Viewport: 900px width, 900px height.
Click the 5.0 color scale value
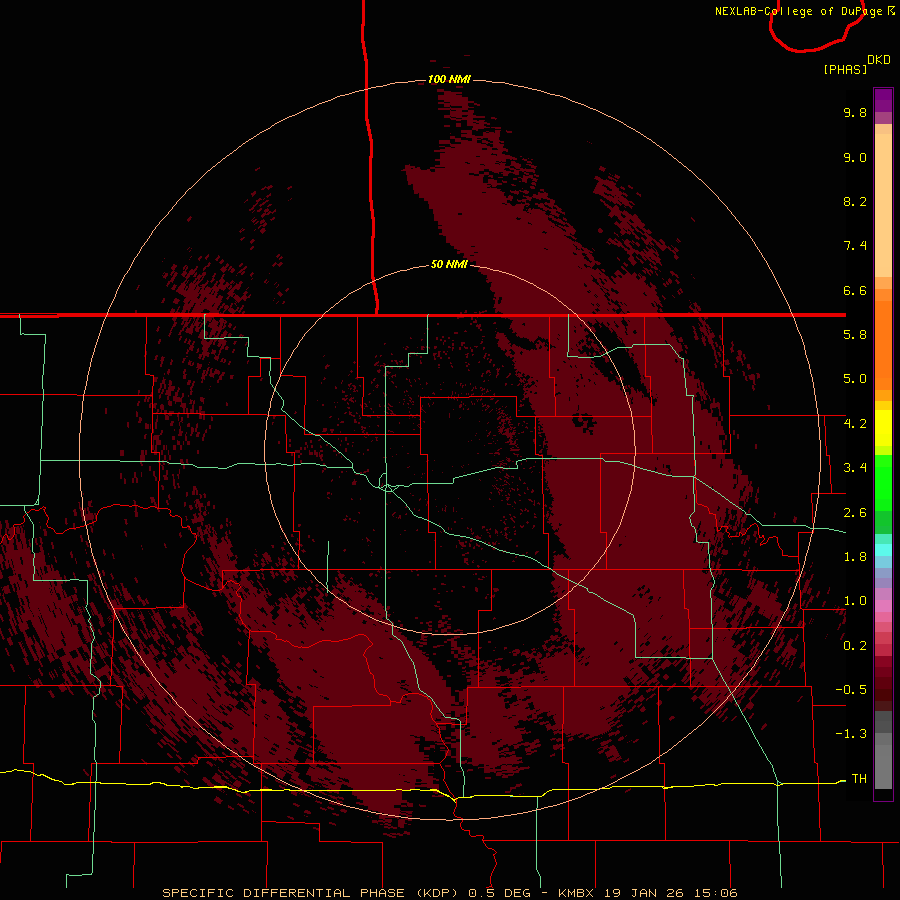[x=855, y=379]
